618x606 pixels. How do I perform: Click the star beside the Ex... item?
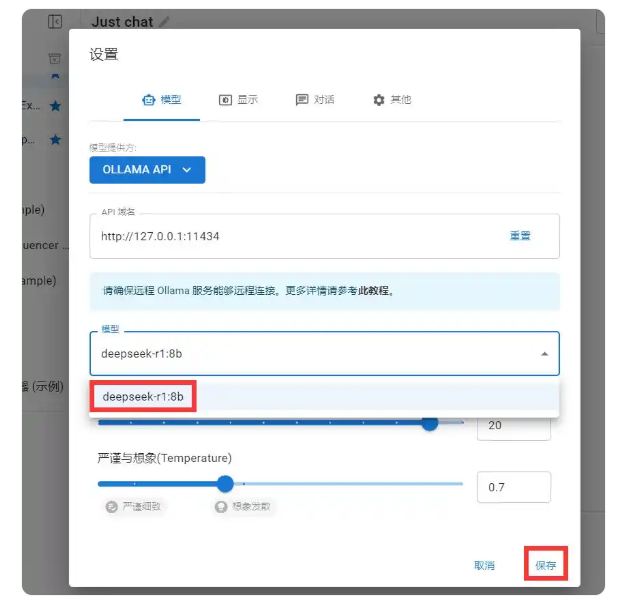point(55,106)
